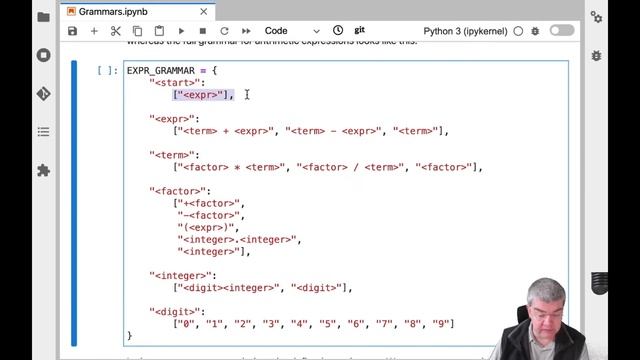Interrupt the kernel with stop button
640x360 pixels.
click(x=202, y=31)
